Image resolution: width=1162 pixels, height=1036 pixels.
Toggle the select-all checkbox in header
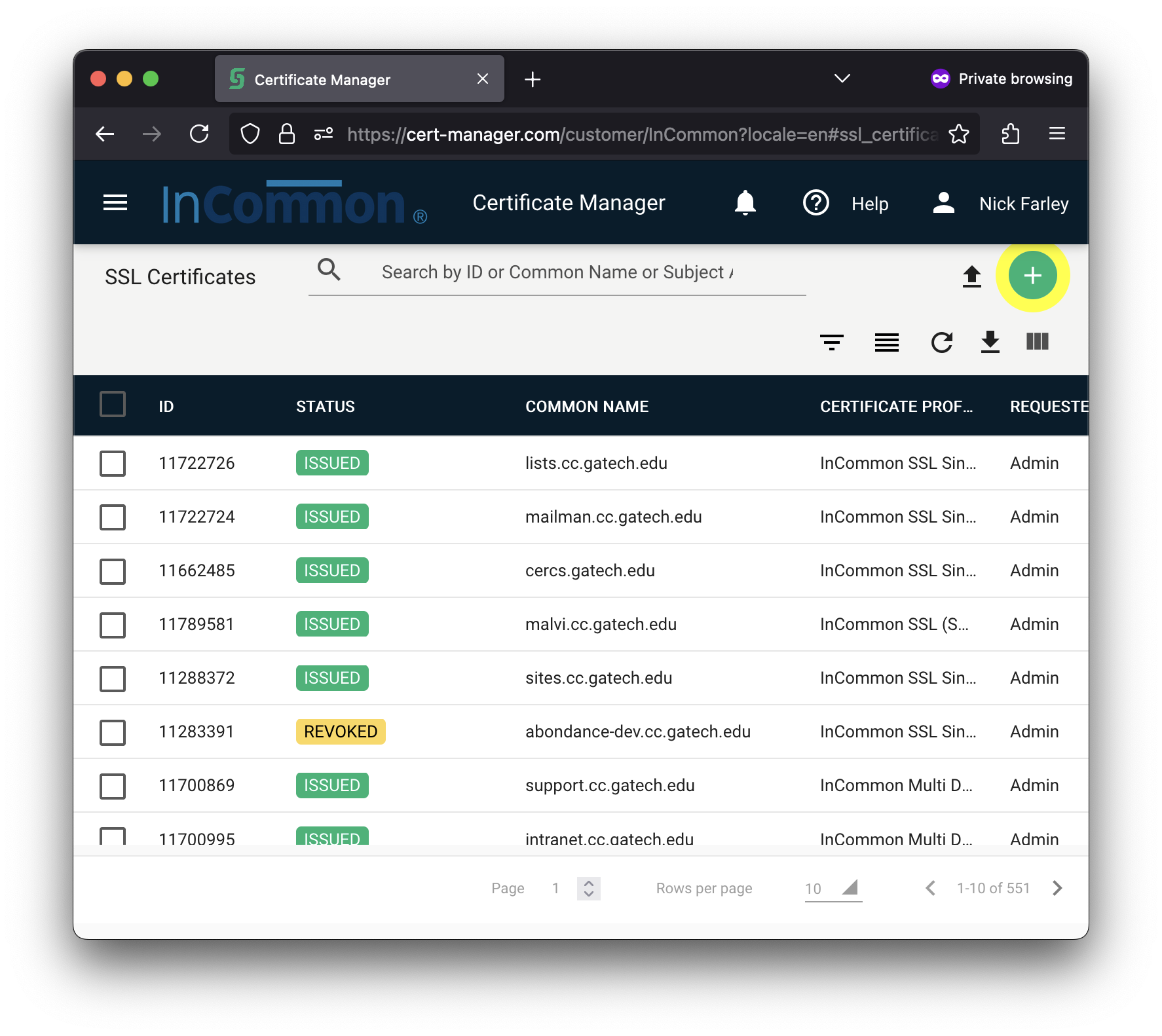click(113, 405)
